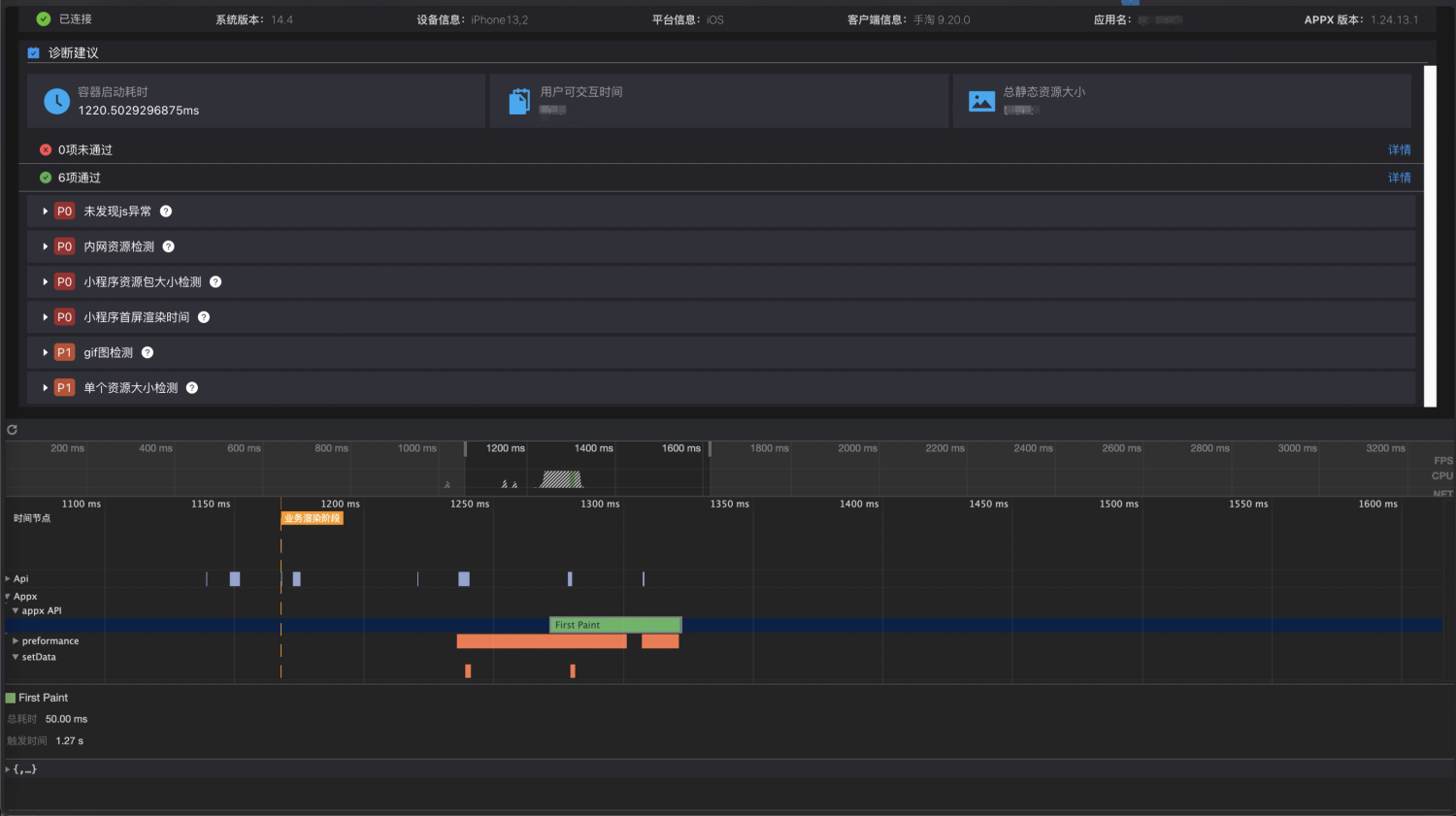
Task: Collapse the Appx timeline track
Action: [8, 597]
